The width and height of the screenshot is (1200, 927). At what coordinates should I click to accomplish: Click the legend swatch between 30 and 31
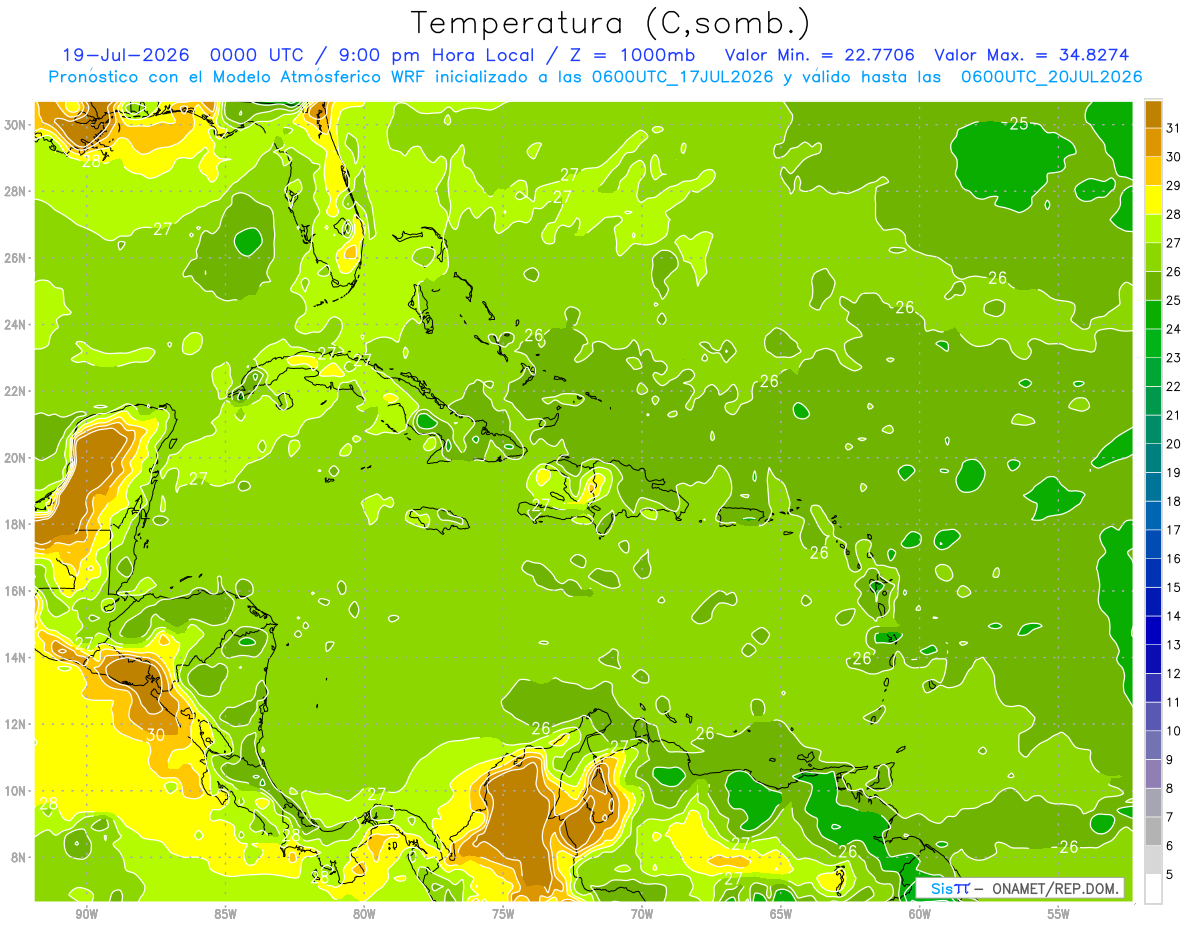1153,142
